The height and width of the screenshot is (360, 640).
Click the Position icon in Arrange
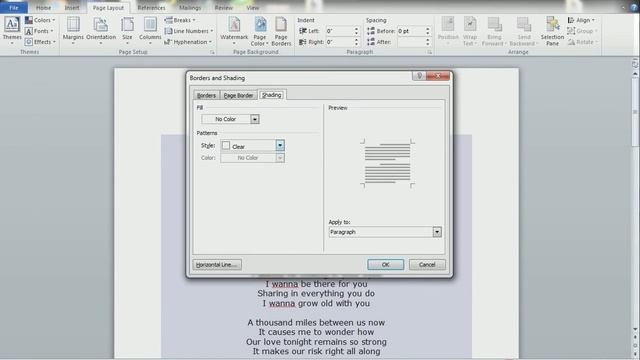pos(448,31)
